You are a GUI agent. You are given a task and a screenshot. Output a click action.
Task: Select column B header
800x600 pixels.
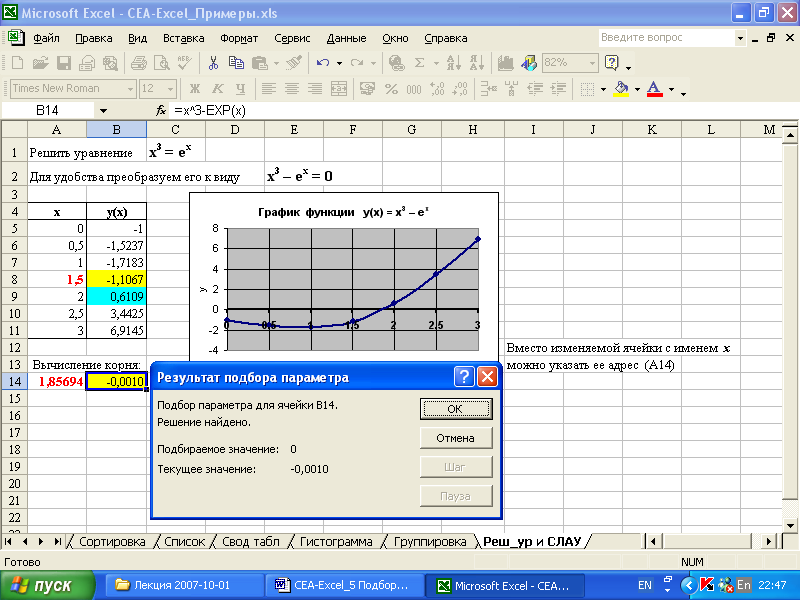116,130
